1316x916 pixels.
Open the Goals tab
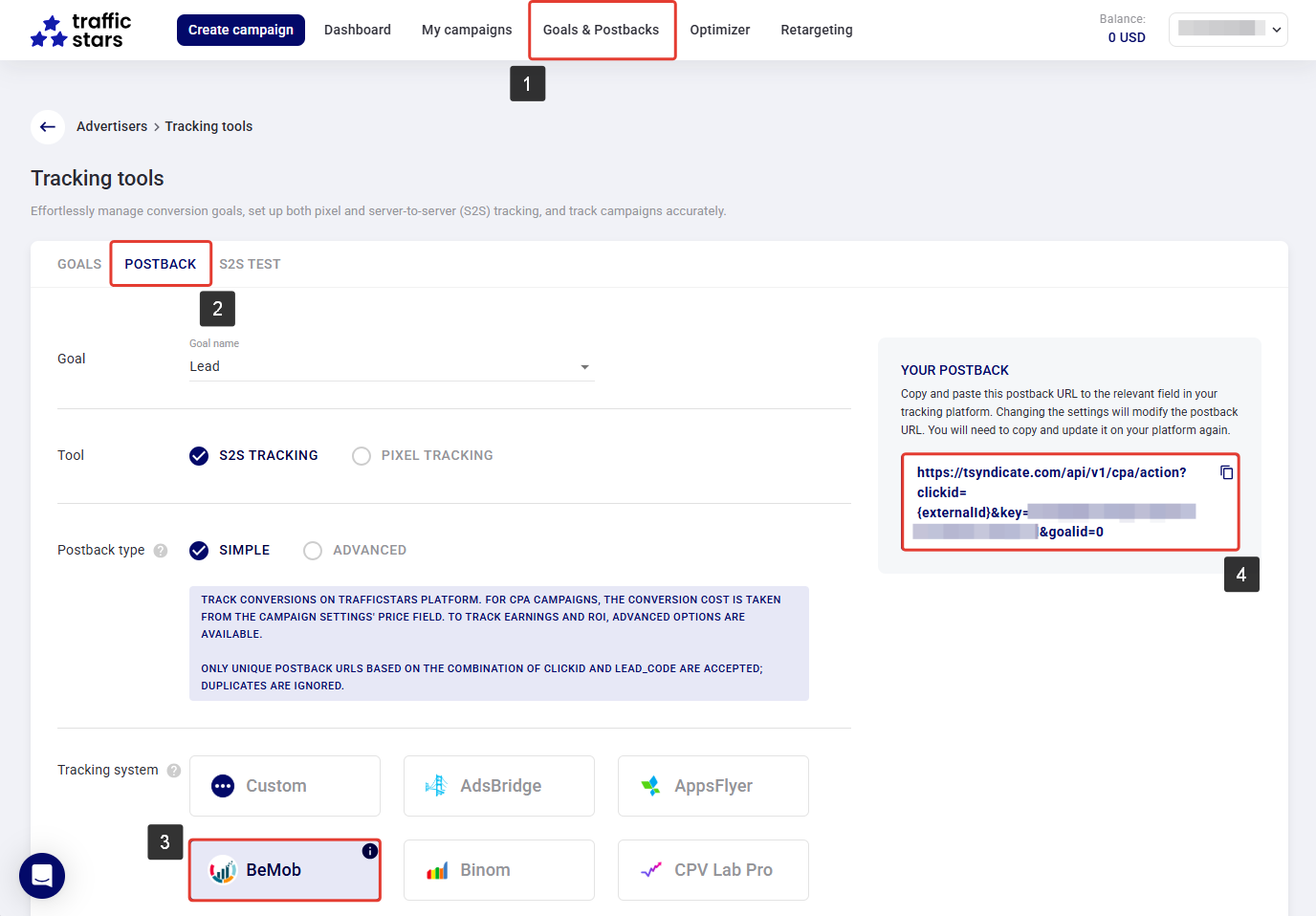point(79,264)
